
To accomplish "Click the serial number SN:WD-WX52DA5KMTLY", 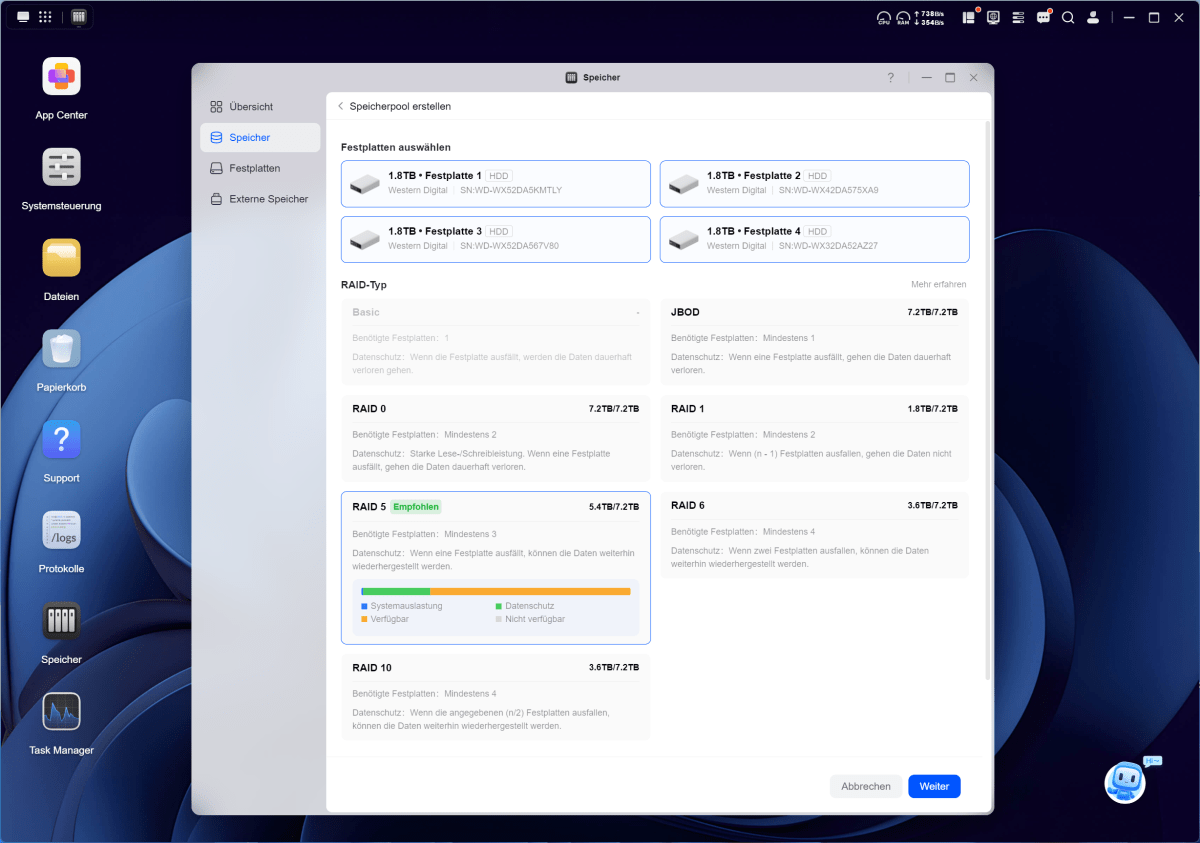I will pyautogui.click(x=511, y=190).
